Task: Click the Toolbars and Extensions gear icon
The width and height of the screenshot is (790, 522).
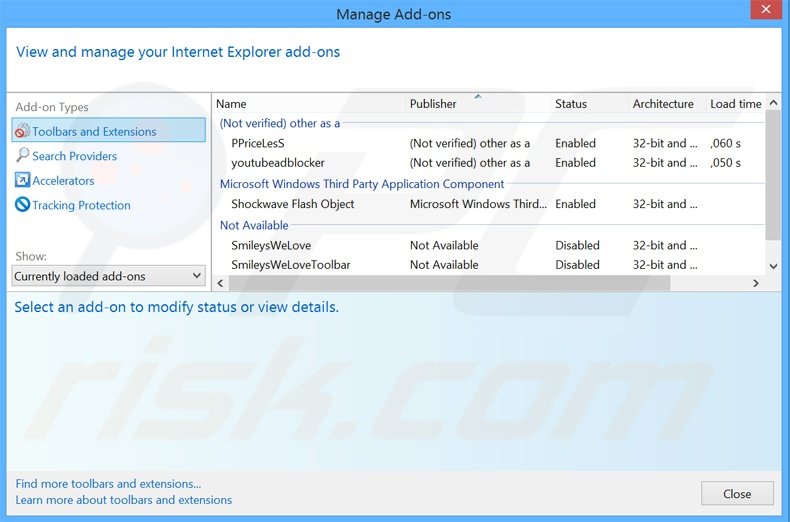Action: tap(22, 130)
